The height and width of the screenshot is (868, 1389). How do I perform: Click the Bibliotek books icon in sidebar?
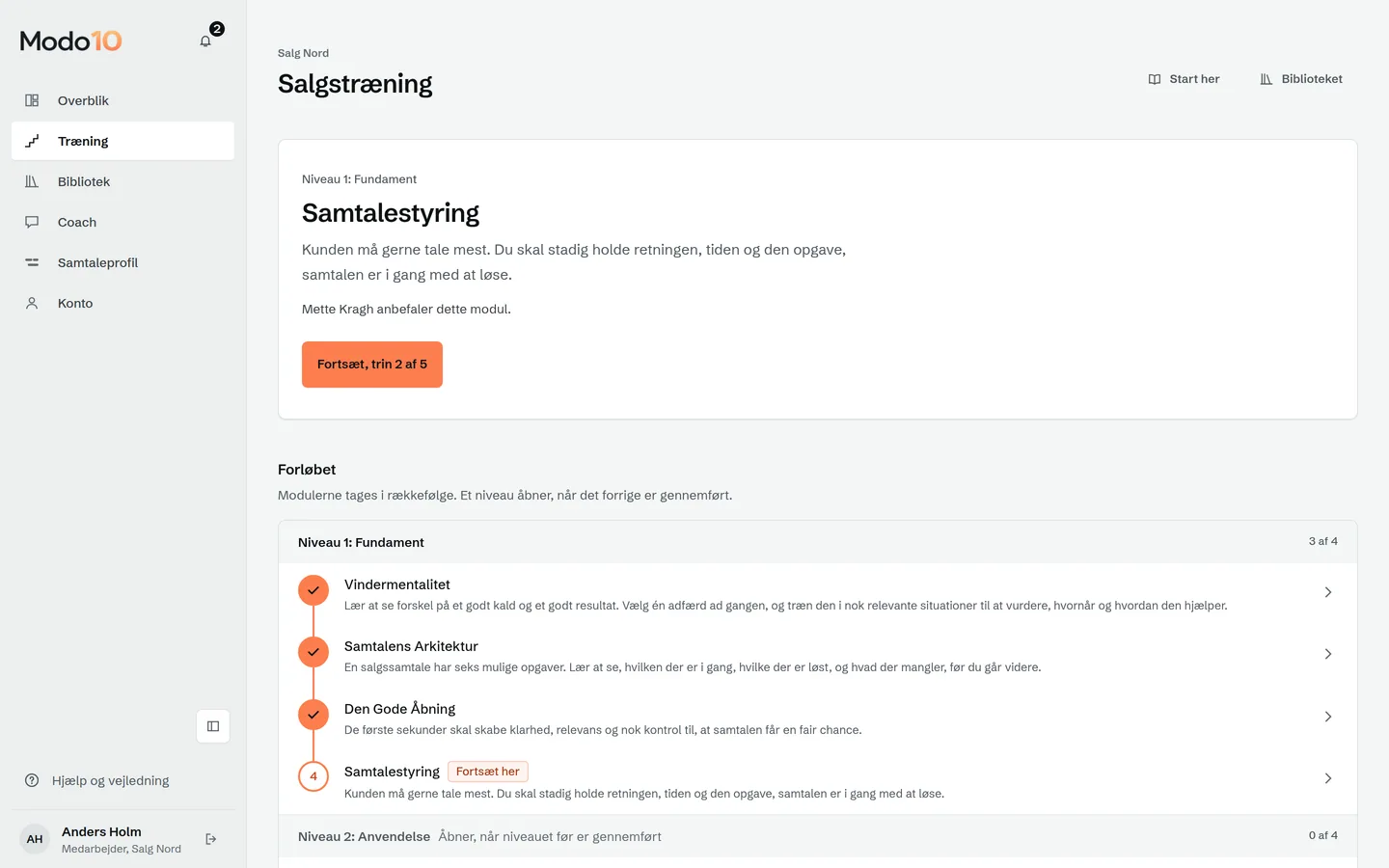coord(32,181)
